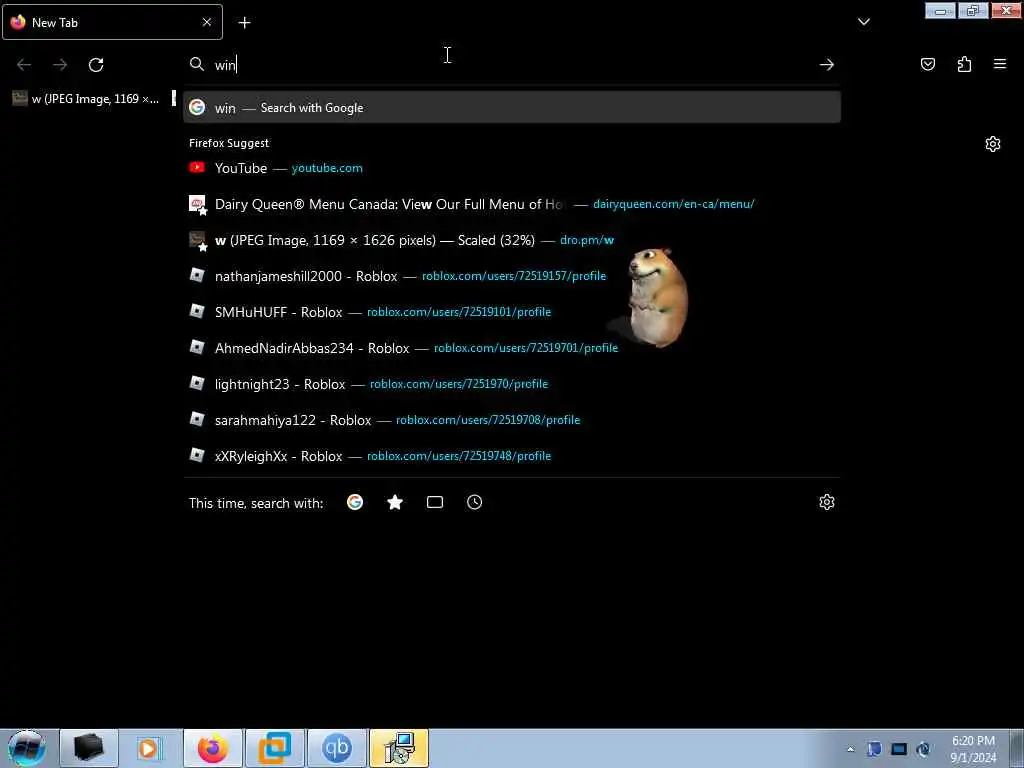The height and width of the screenshot is (768, 1024).
Task: Open search settings gear in suggestions panel
Action: point(827,502)
